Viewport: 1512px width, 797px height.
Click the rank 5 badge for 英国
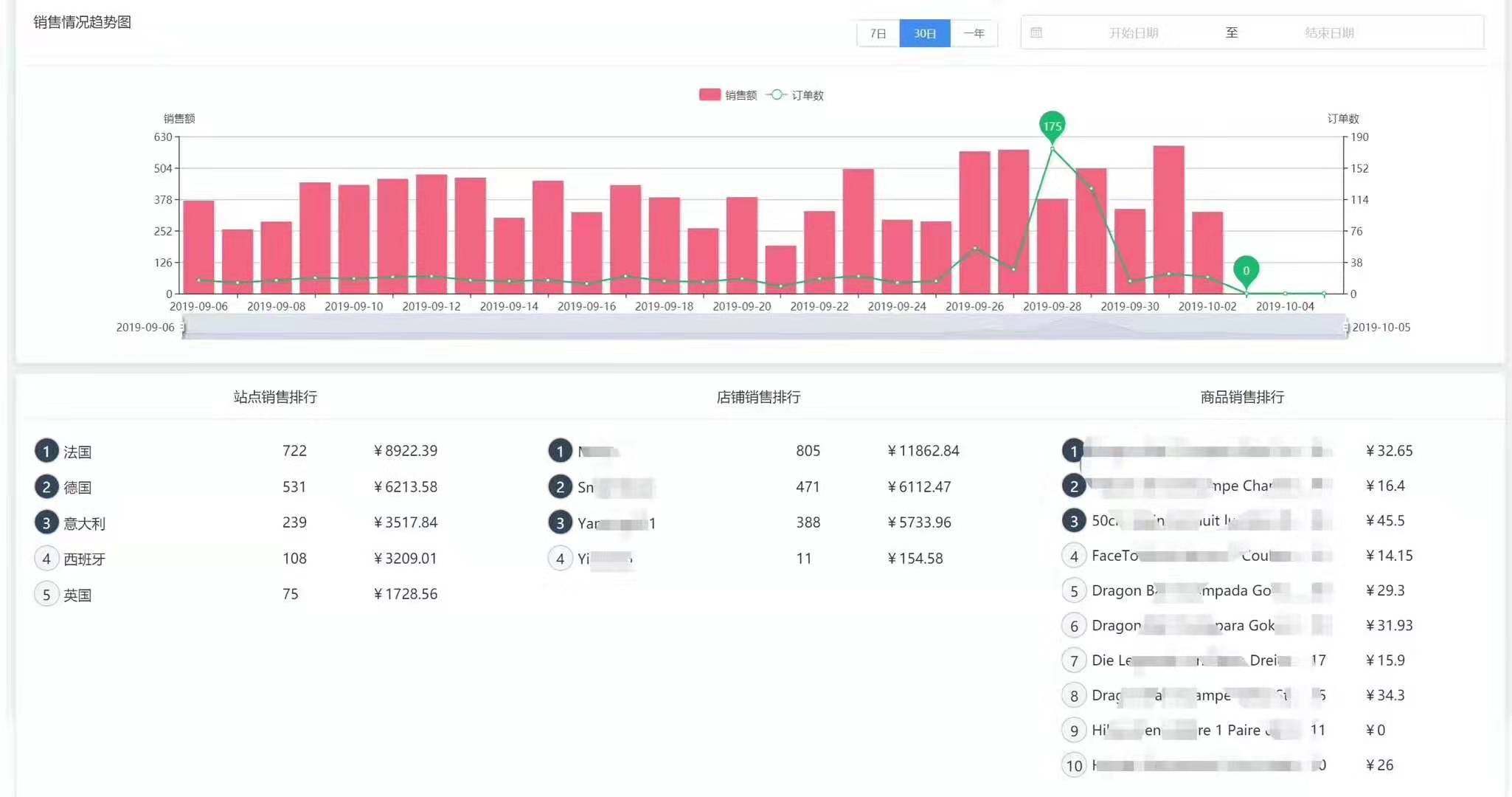pyautogui.click(x=46, y=594)
